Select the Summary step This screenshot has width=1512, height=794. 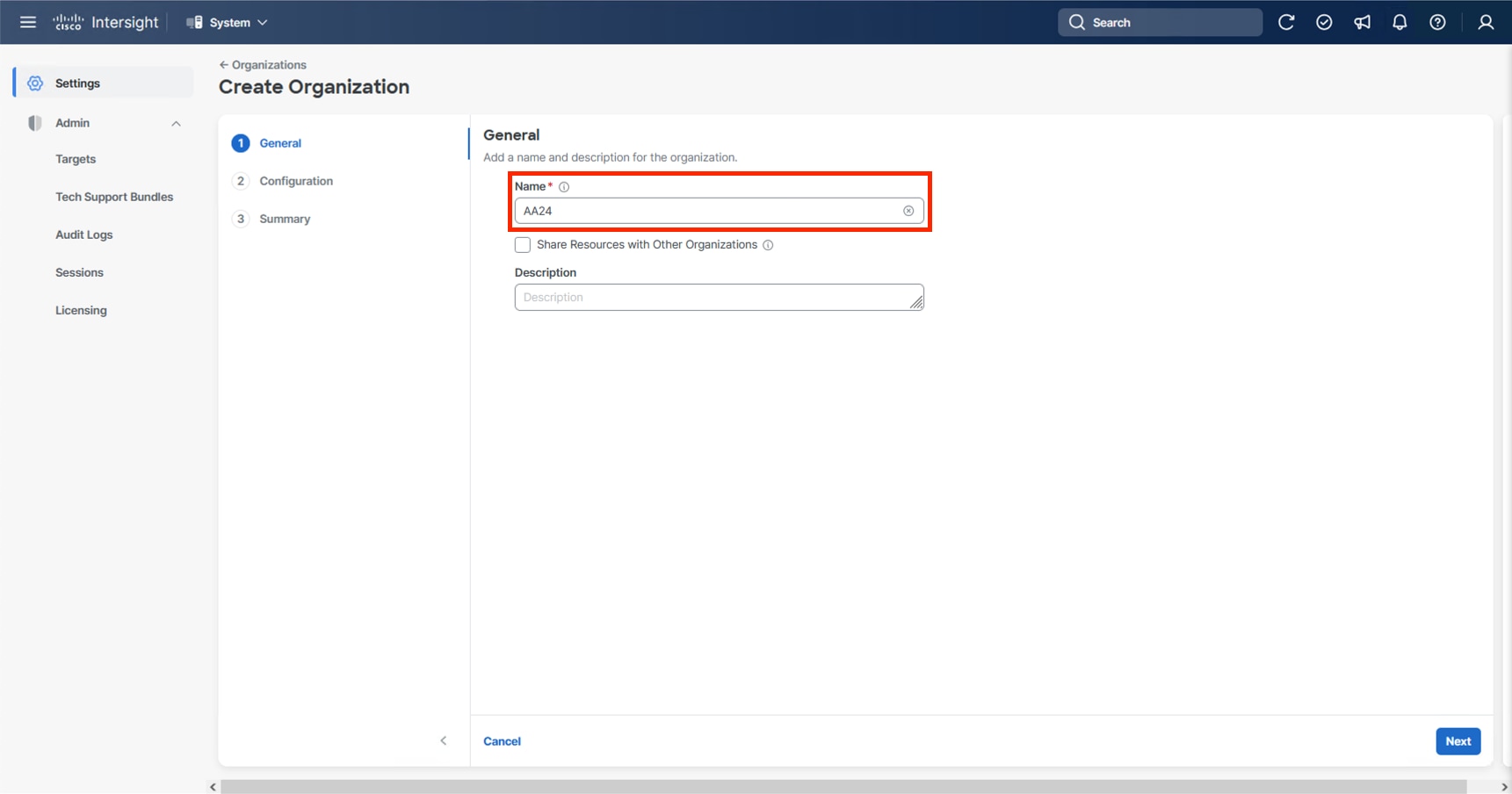tap(285, 219)
